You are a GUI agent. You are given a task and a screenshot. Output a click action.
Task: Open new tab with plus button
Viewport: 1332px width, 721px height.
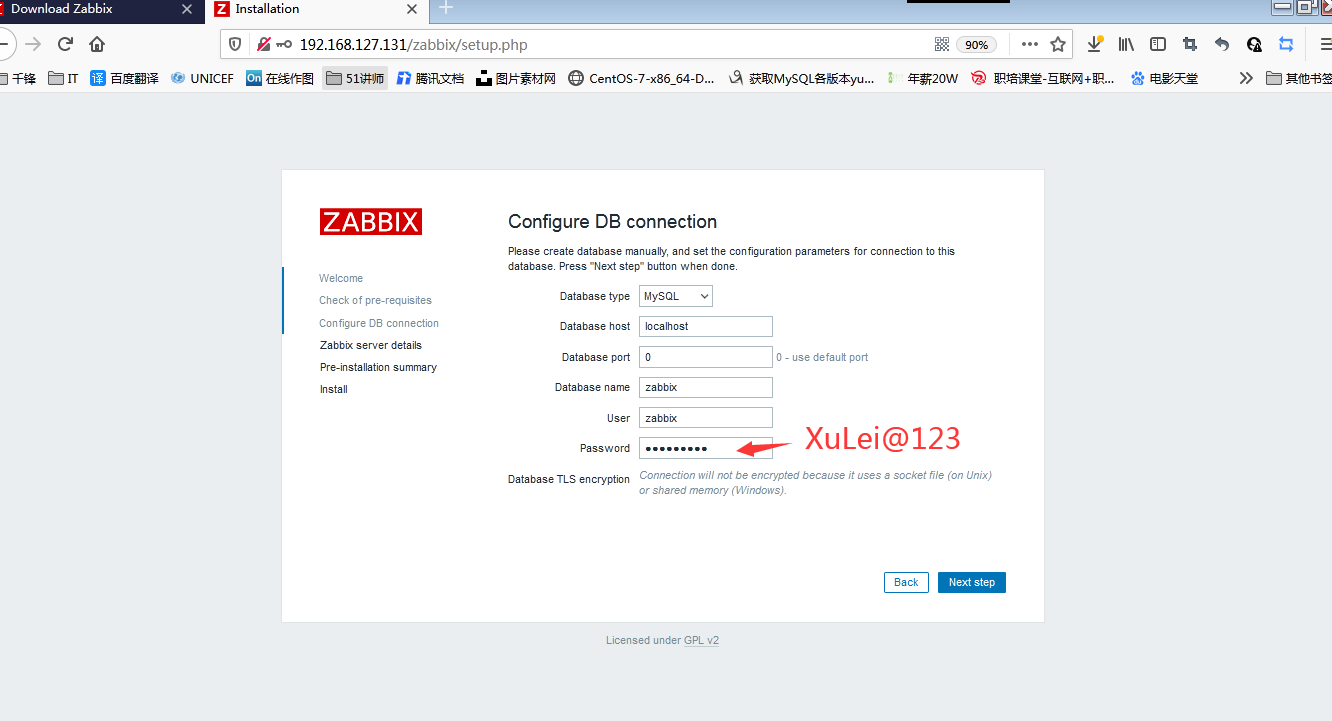pyautogui.click(x=446, y=8)
